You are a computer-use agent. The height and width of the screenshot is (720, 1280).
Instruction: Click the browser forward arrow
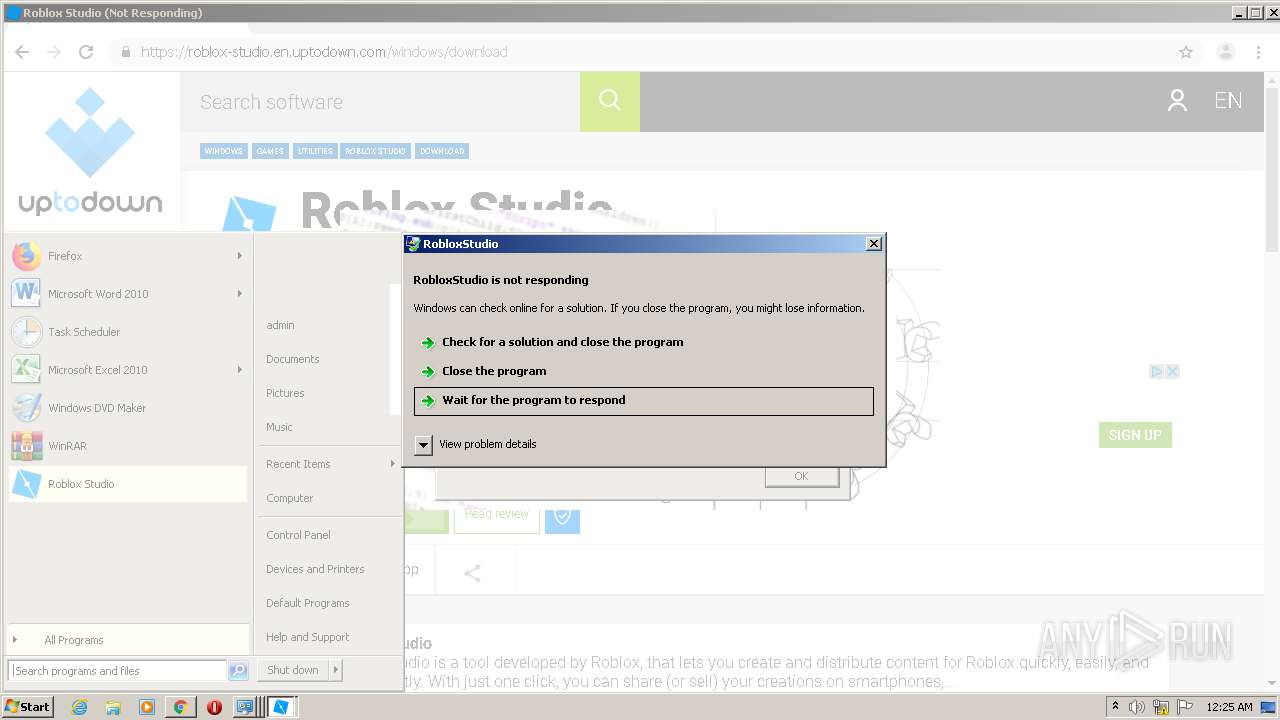point(54,52)
